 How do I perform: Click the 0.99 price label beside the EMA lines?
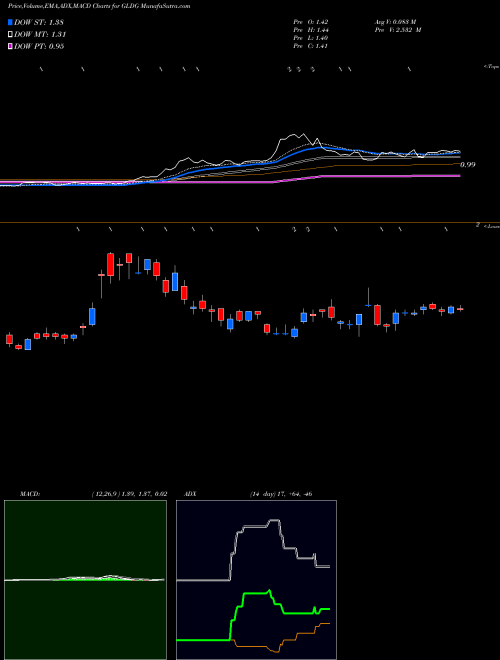[468, 165]
